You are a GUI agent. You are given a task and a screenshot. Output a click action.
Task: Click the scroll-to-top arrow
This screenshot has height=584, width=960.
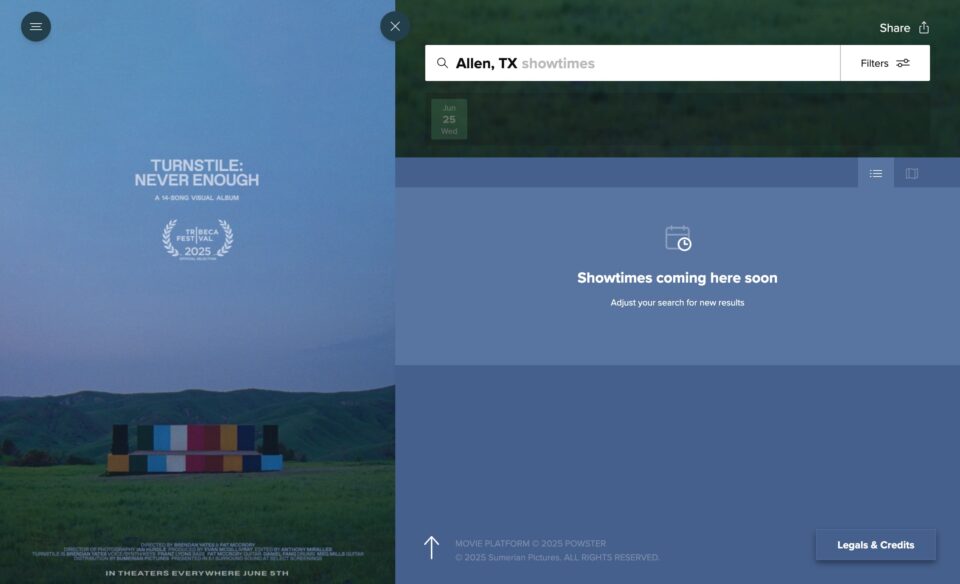pos(432,548)
